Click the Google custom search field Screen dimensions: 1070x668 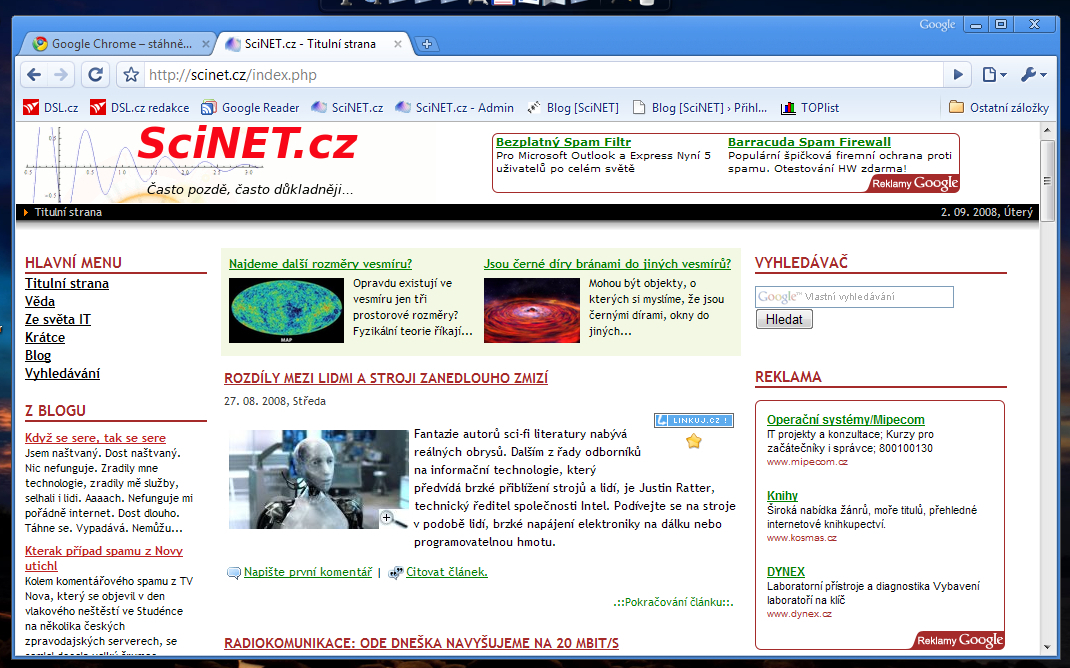click(854, 297)
